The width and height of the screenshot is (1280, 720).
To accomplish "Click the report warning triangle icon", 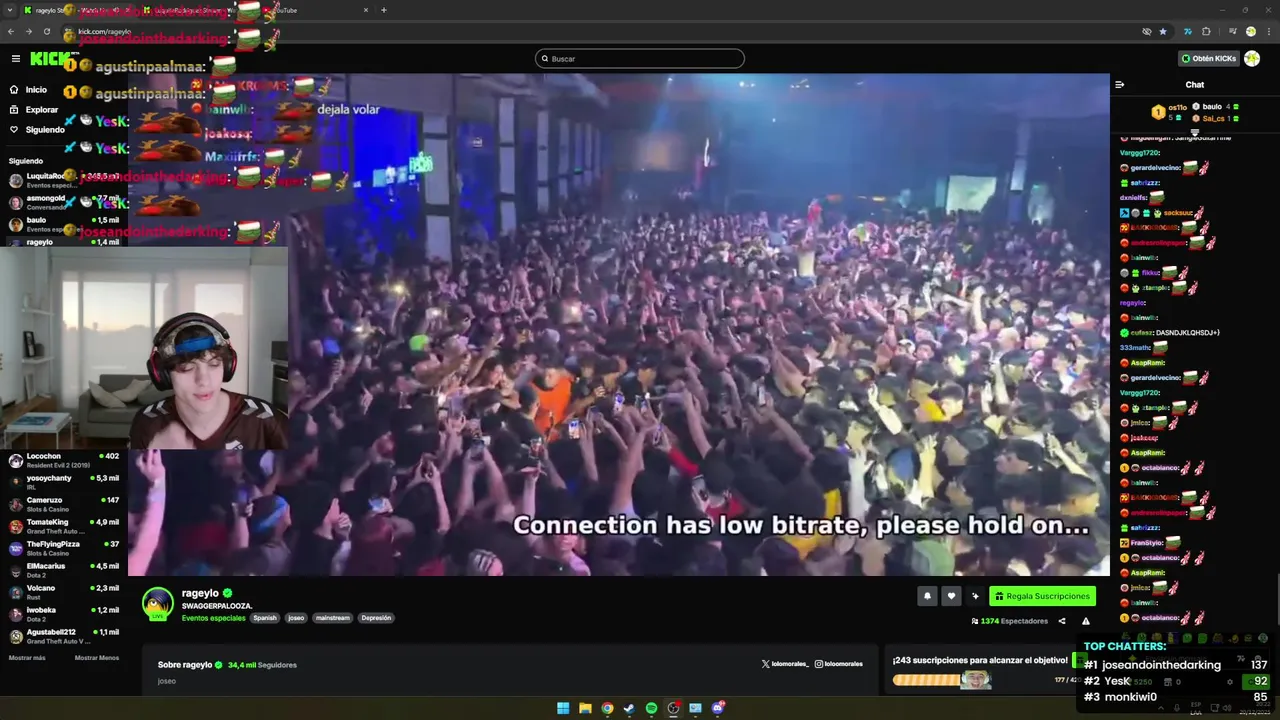I will point(1086,621).
